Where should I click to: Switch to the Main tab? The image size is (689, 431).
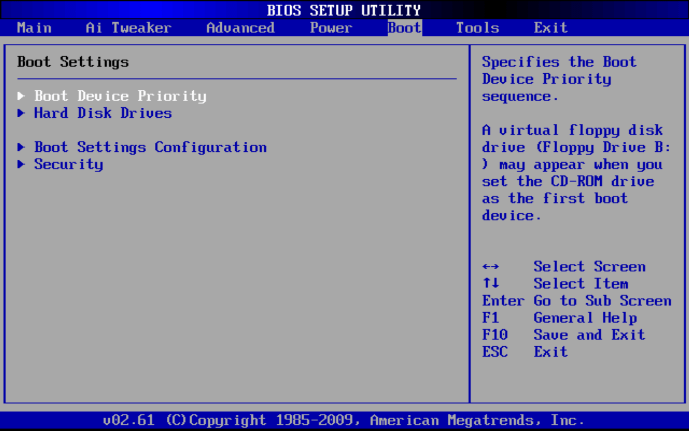pyautogui.click(x=34, y=28)
